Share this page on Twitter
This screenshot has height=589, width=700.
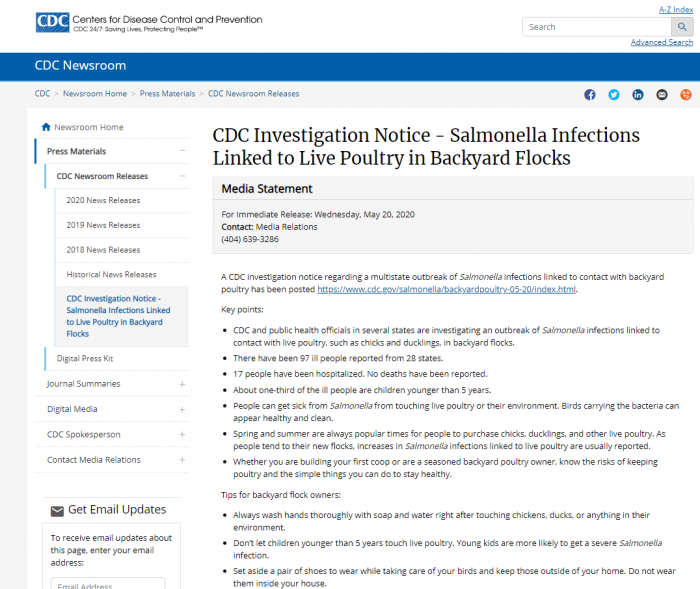(x=614, y=94)
